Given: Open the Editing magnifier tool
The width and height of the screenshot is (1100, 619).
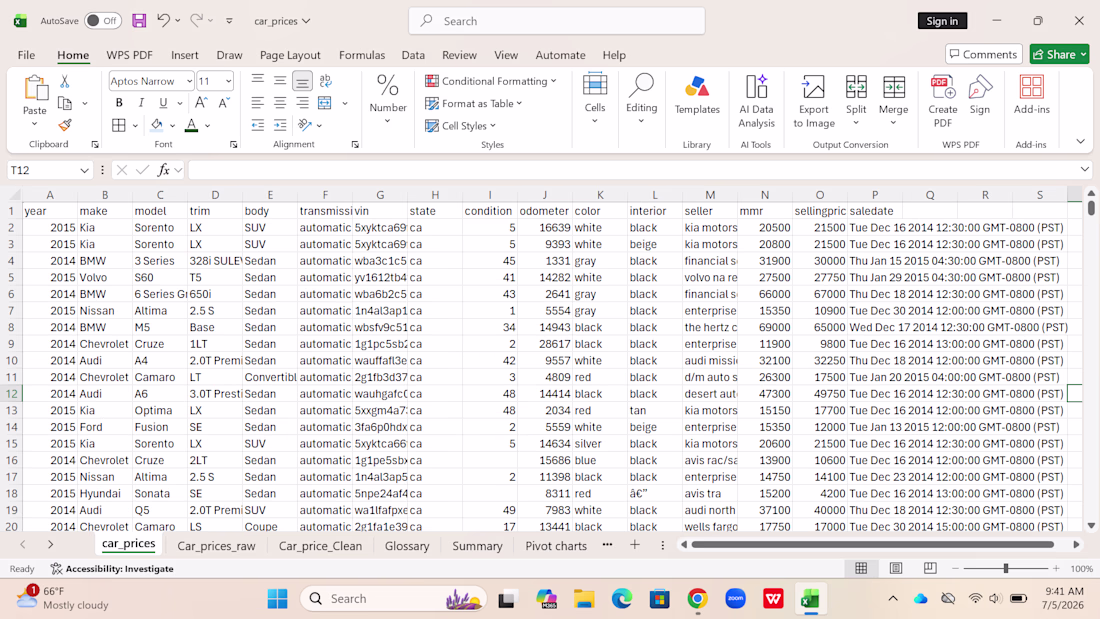Looking at the screenshot, I should tap(641, 99).
